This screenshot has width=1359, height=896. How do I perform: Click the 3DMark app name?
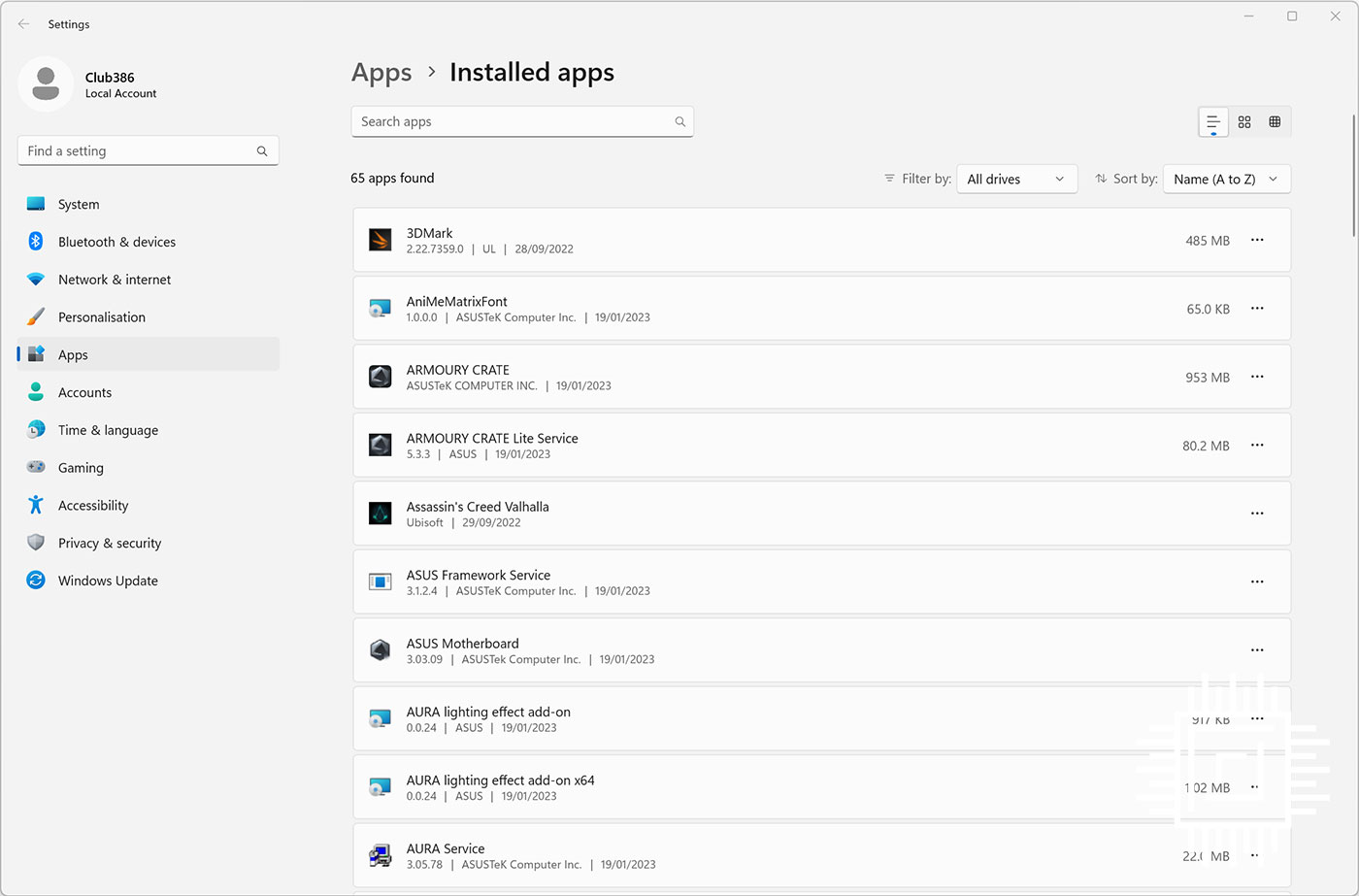tap(429, 233)
